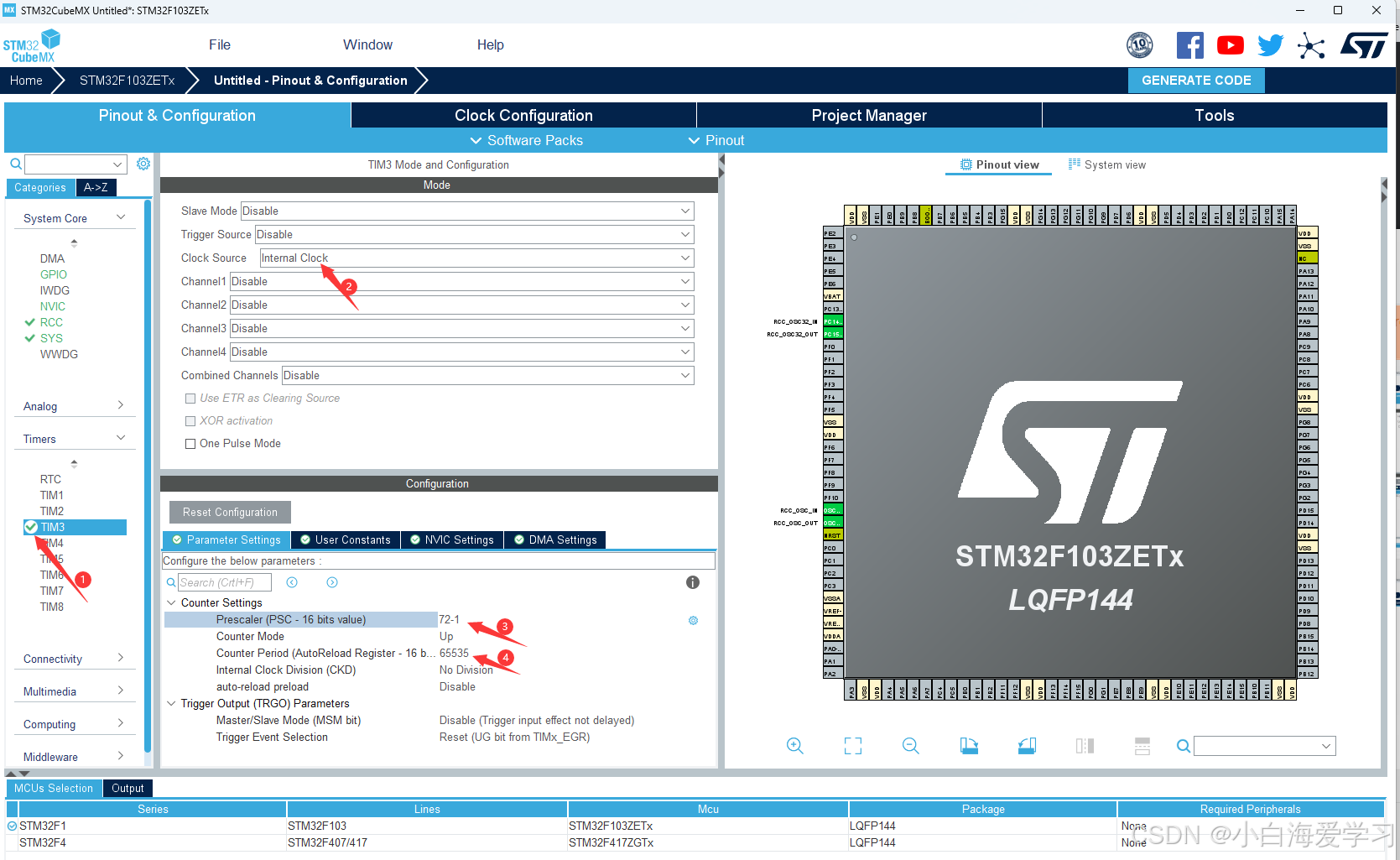Screen dimensions: 1400x860
Task: Switch to the Tools tab
Action: [1214, 115]
